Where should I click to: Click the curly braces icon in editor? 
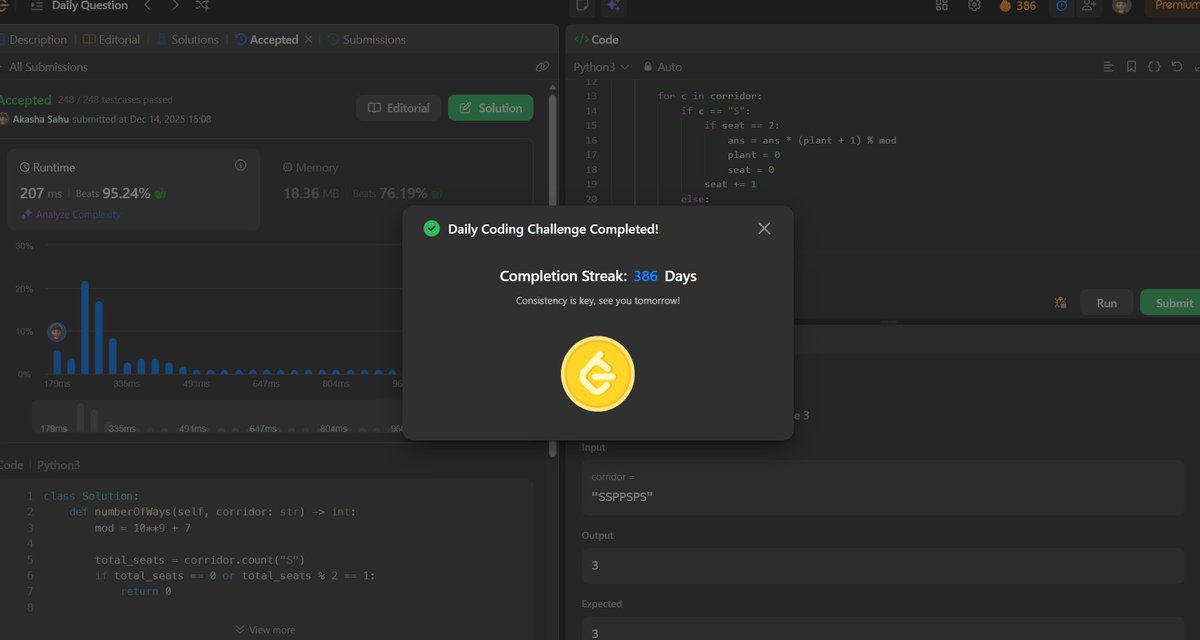pyautogui.click(x=1154, y=67)
